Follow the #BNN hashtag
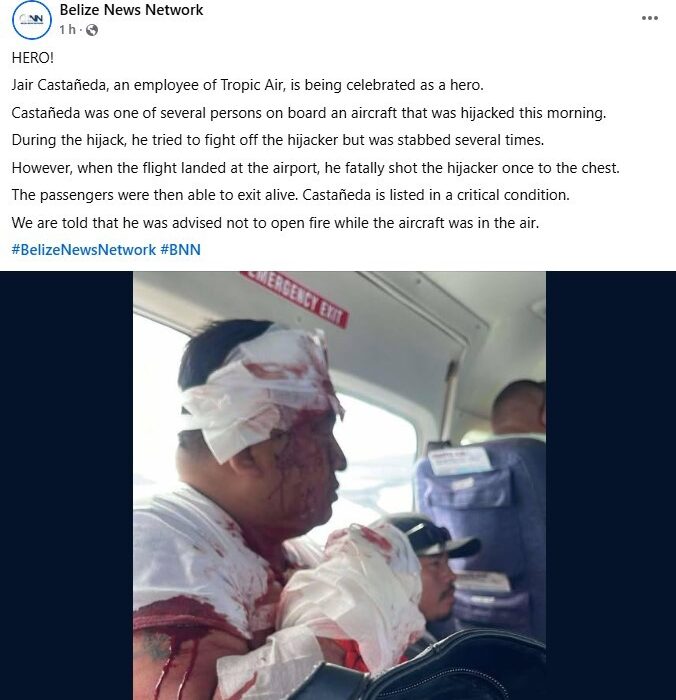The width and height of the screenshot is (676, 700). click(x=180, y=250)
